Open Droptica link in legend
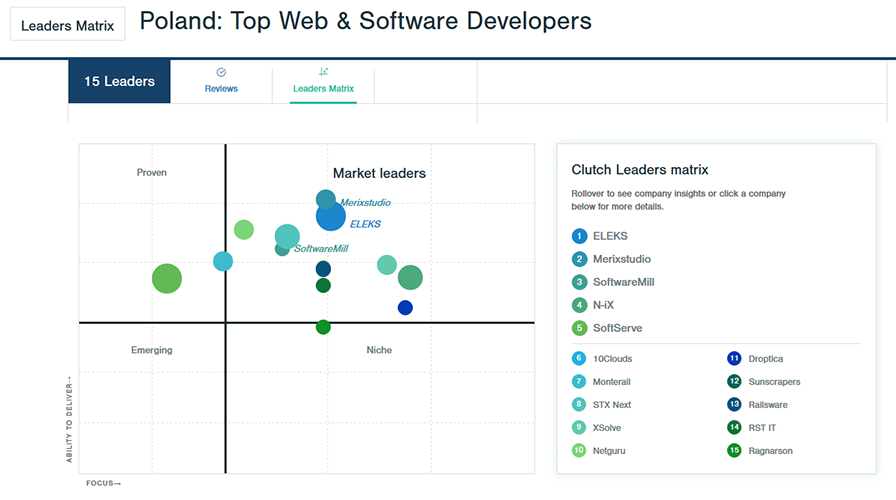This screenshot has width=896, height=500. (766, 359)
